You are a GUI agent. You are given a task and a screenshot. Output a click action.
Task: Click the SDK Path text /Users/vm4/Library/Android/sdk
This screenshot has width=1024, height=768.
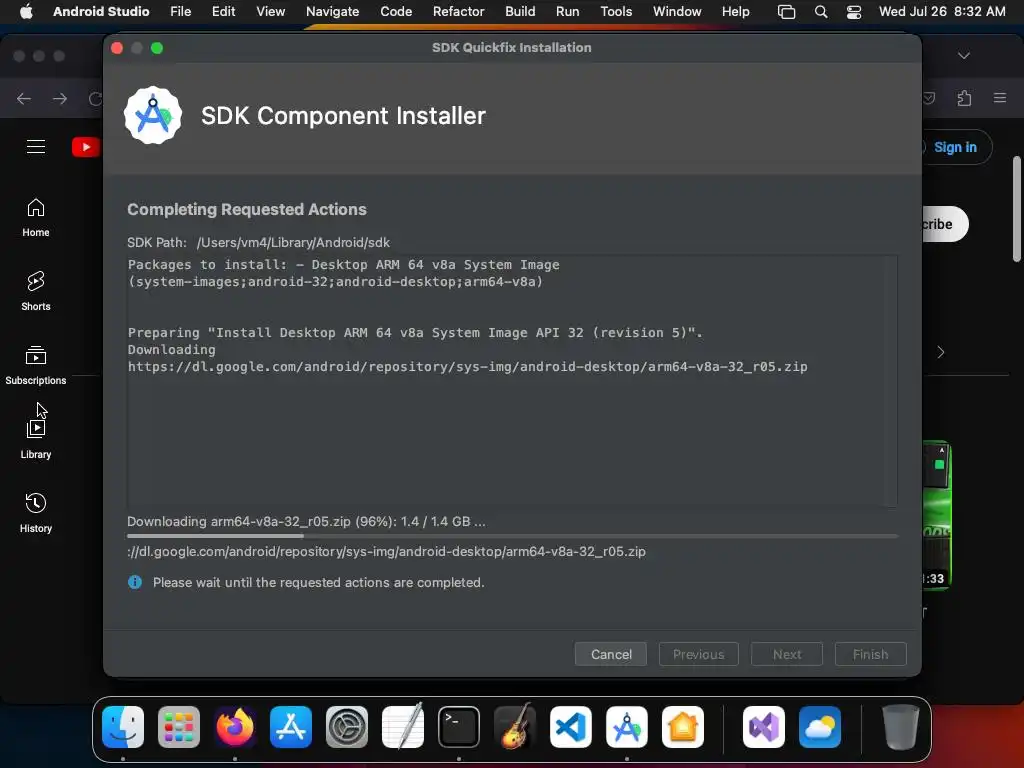293,242
